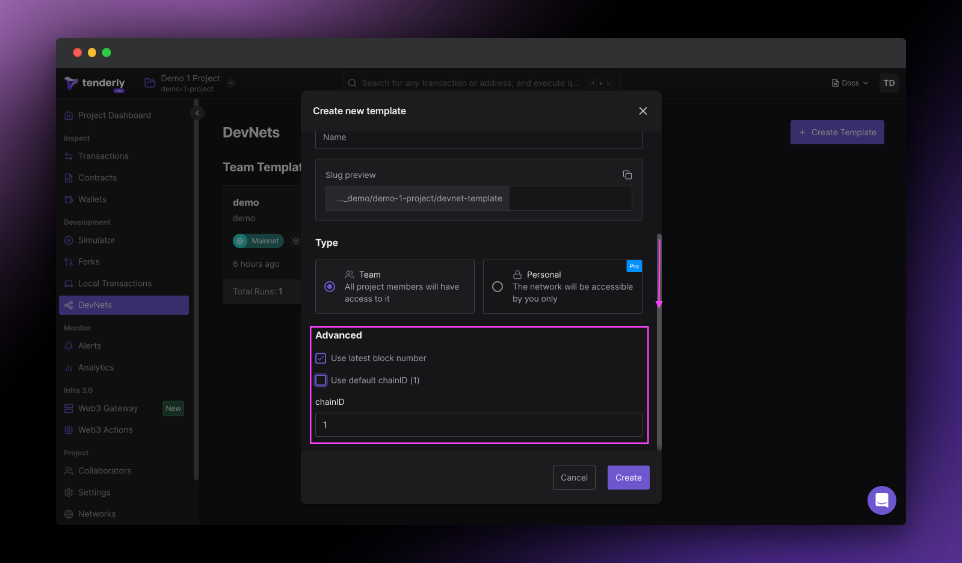Screen dimensions: 962x563
Task: Uncheck Use latest block number
Action: (321, 358)
